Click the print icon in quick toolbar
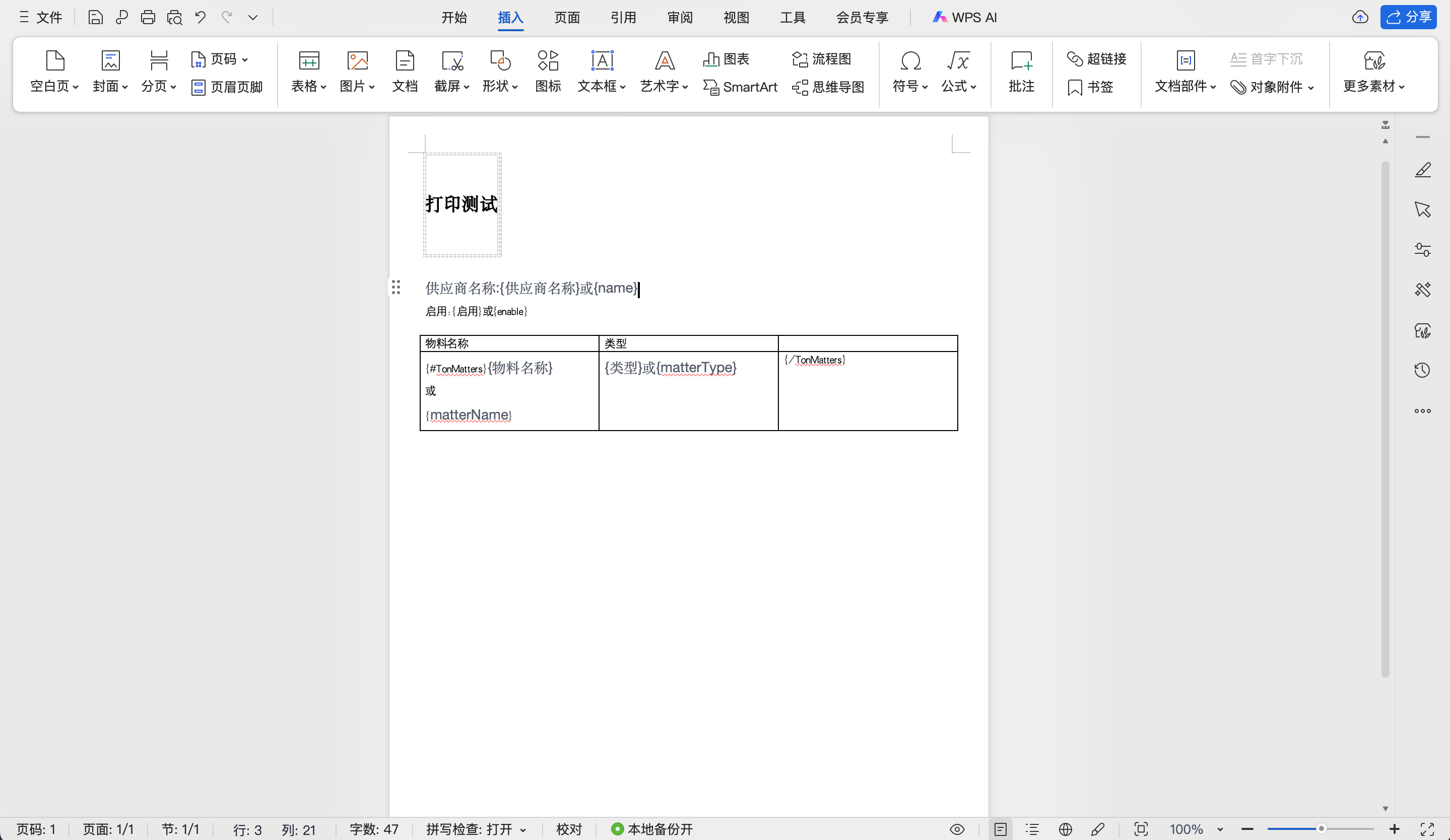 [x=148, y=17]
